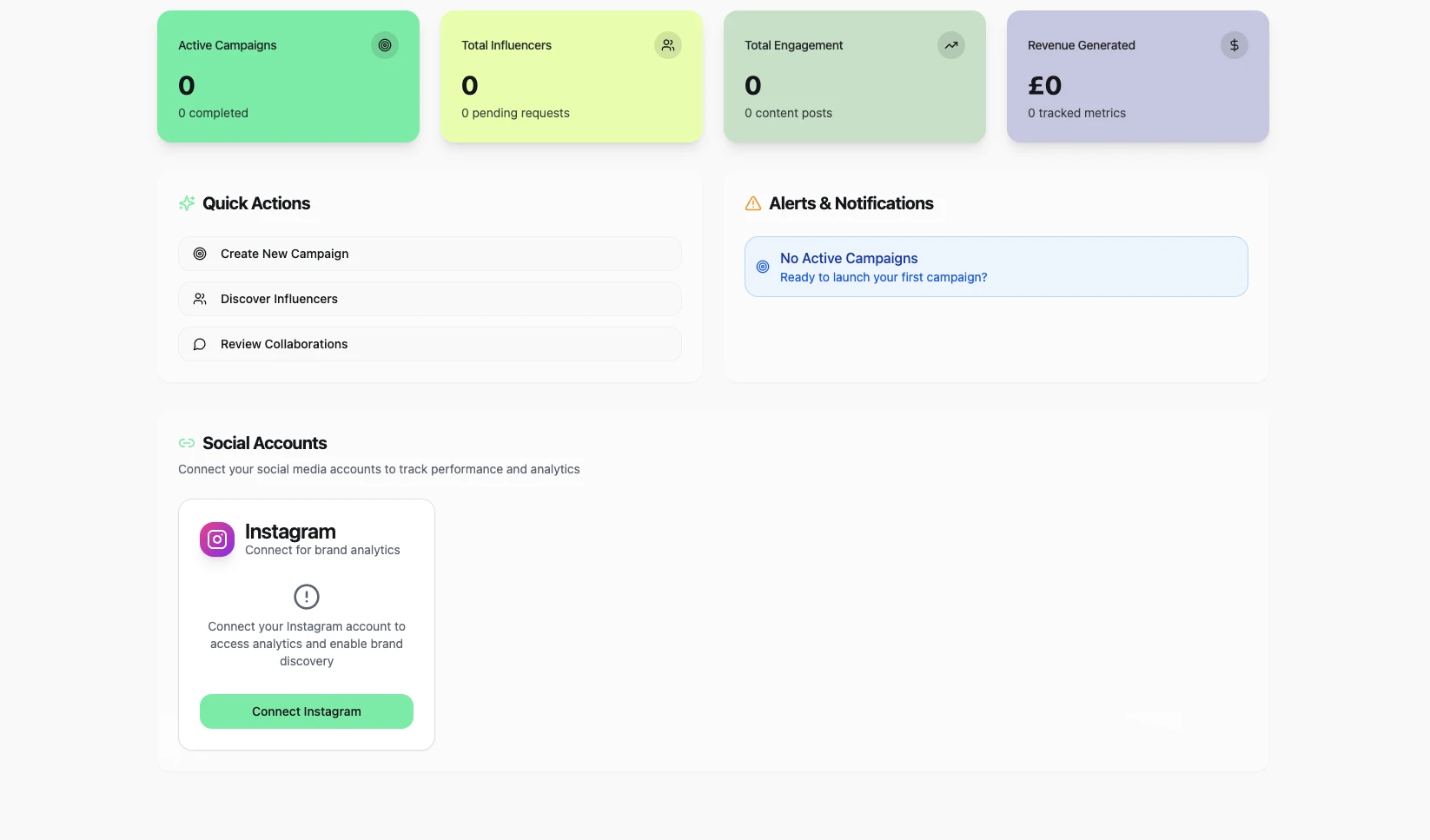Click the warning triangle icon beside Alerts & Notifications
Image resolution: width=1430 pixels, height=840 pixels.
click(x=753, y=203)
